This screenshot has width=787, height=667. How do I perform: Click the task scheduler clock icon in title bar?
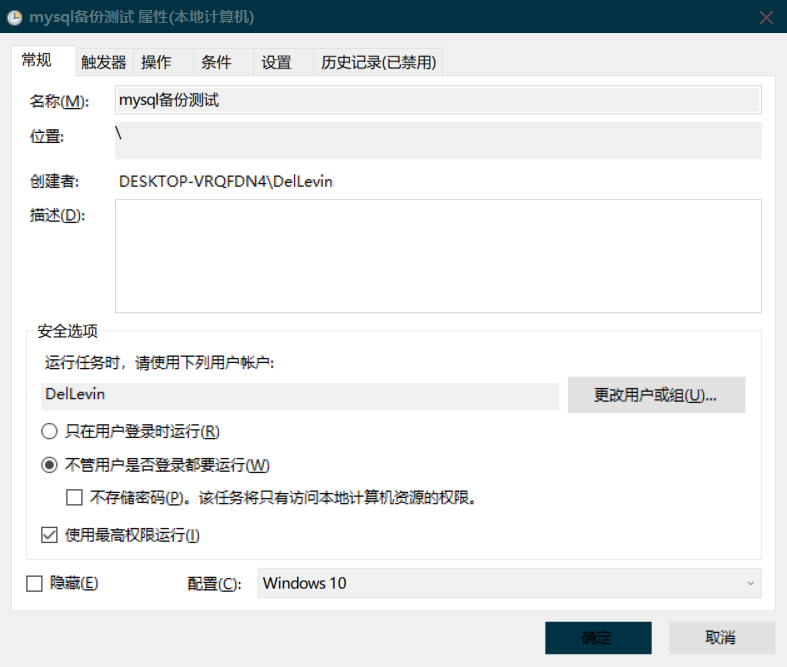coord(15,18)
